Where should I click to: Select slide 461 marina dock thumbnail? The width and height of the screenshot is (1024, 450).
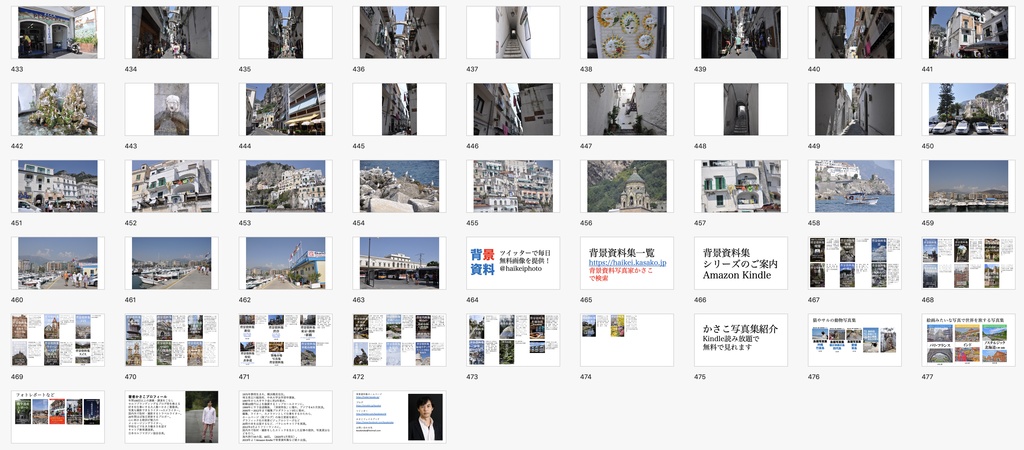(x=171, y=263)
